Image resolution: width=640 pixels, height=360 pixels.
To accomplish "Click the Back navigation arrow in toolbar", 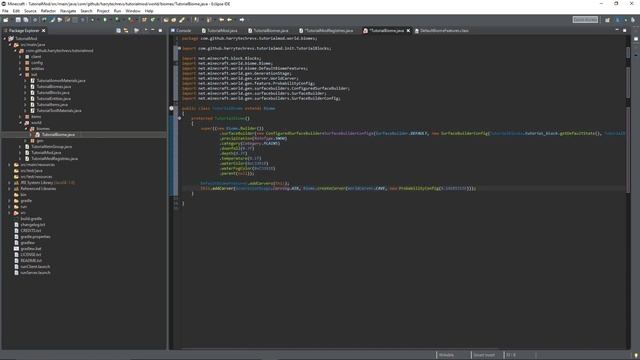I will pyautogui.click(x=229, y=20).
